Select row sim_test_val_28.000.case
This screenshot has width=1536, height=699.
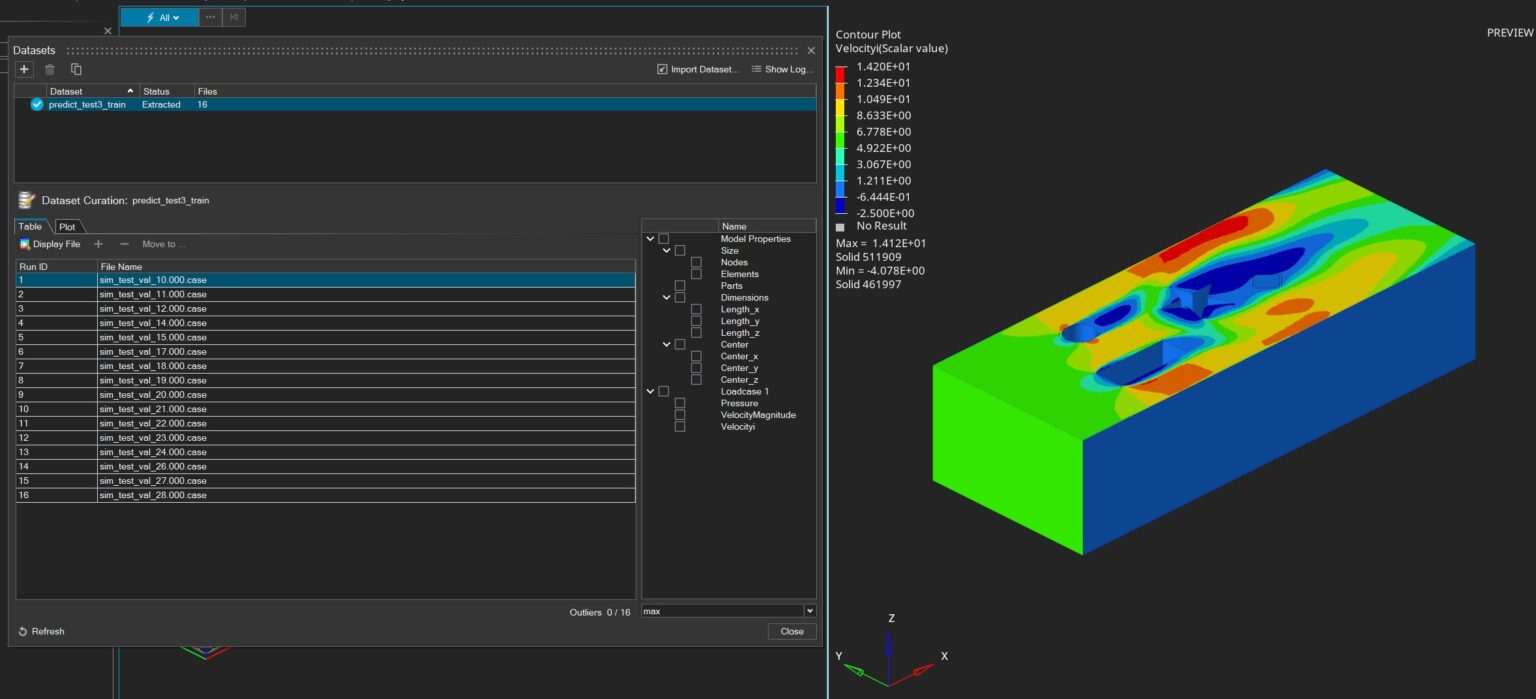(325, 495)
